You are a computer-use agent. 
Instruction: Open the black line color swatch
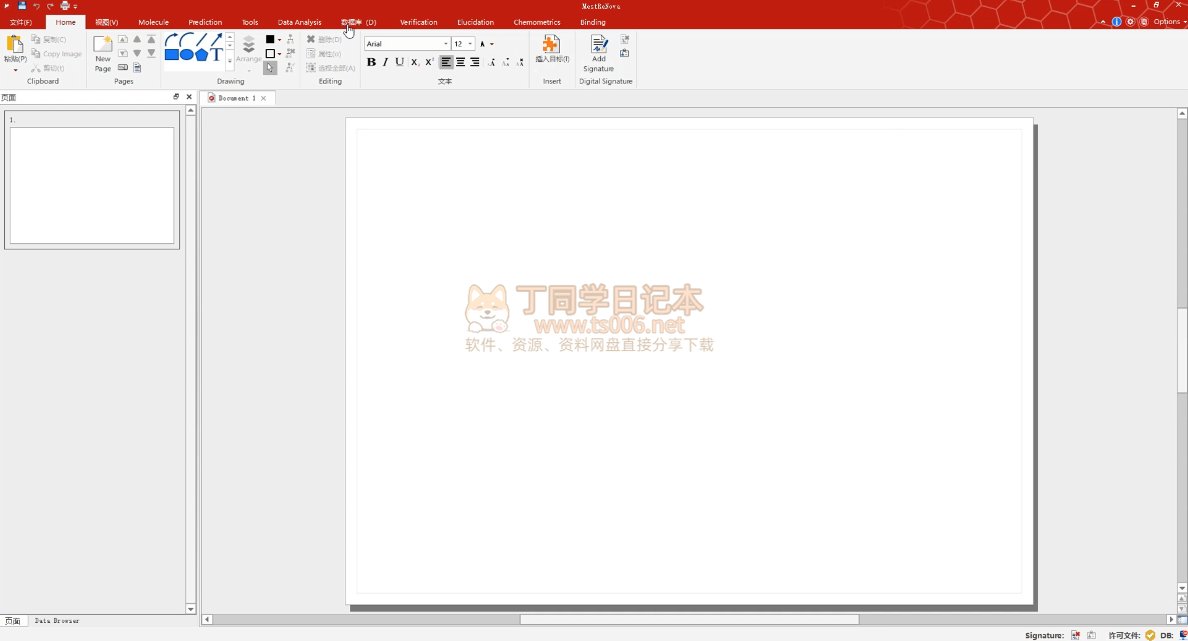pos(270,40)
